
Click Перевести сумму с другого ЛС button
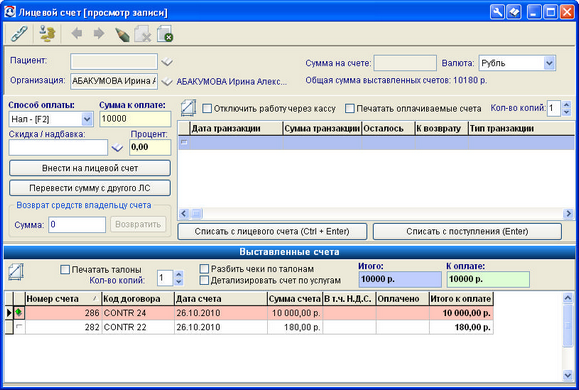coord(90,188)
